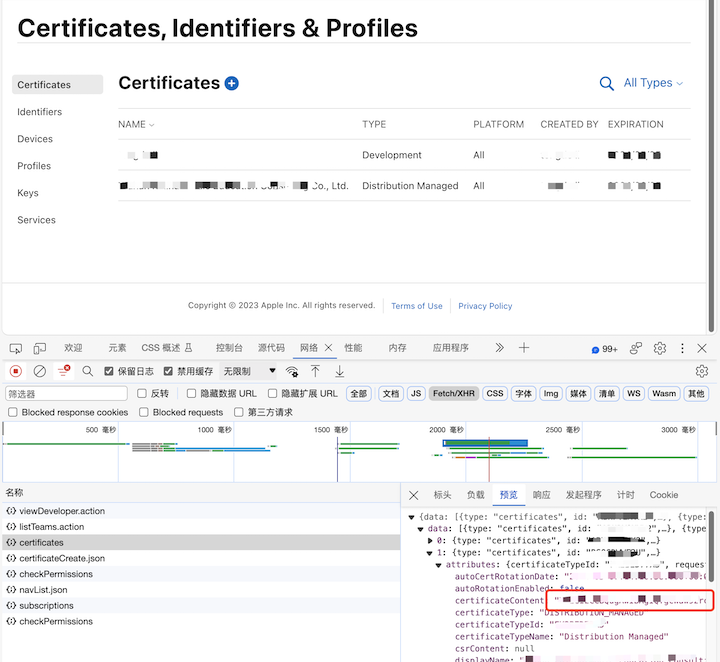Filter requests by the JS type button
Image resolution: width=720 pixels, height=662 pixels.
(x=416, y=394)
